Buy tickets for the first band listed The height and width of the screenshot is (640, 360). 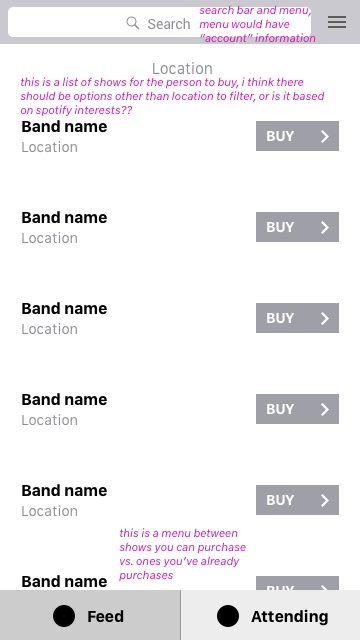coord(297,136)
